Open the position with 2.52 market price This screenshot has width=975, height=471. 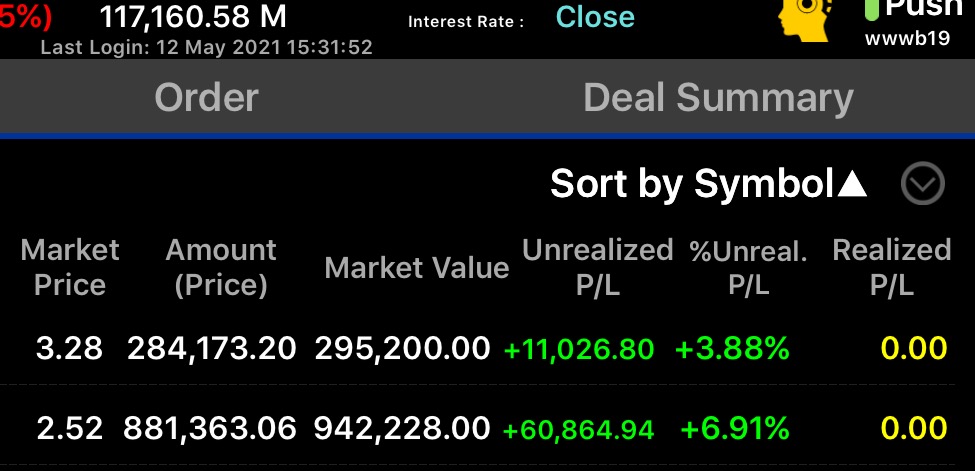70,428
